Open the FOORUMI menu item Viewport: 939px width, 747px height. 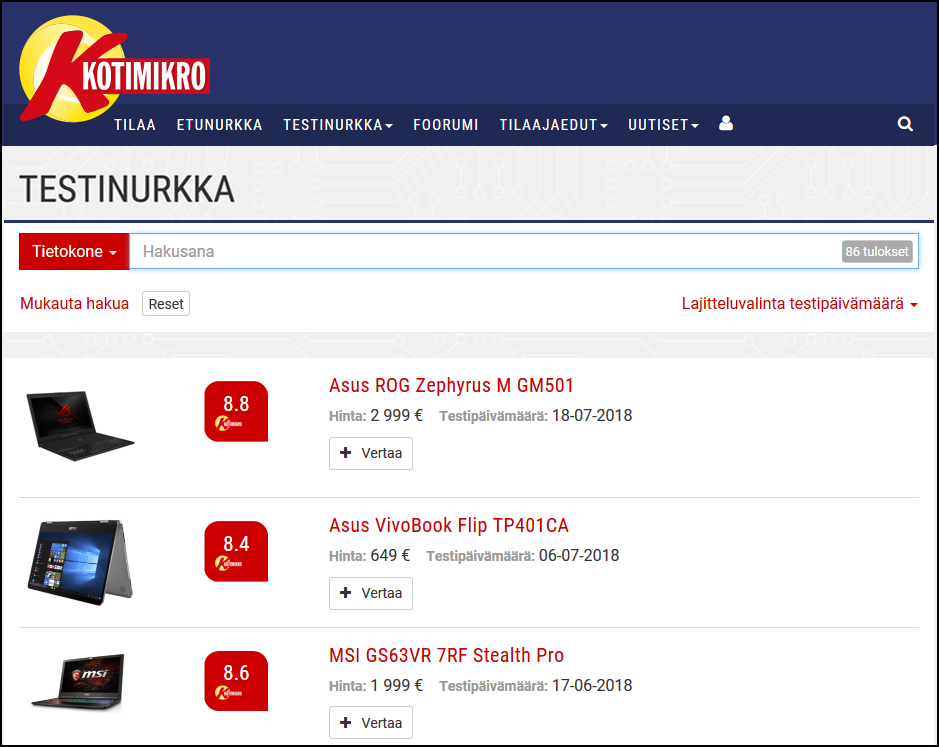pos(445,124)
